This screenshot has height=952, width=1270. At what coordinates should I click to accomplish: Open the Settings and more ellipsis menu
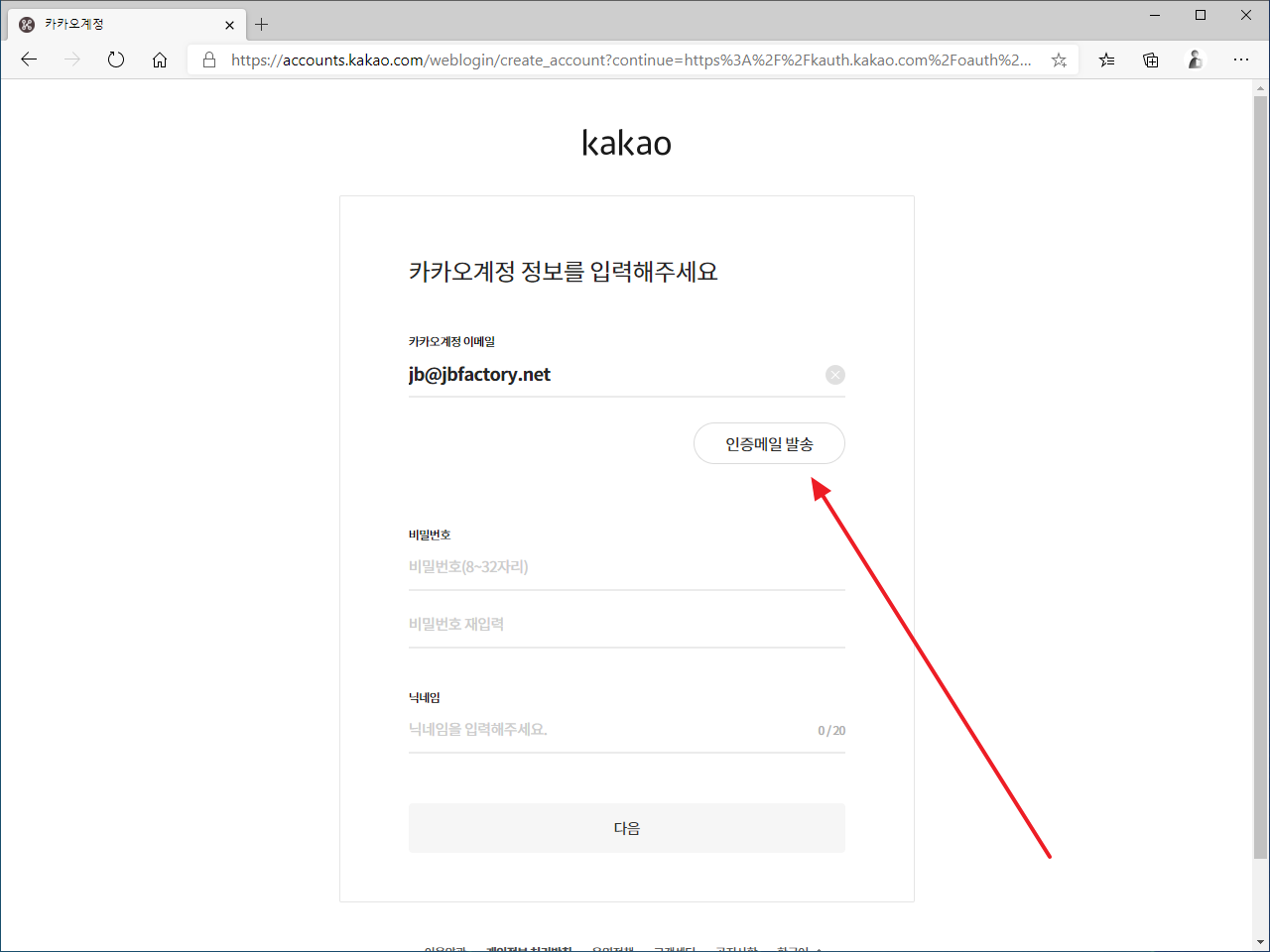[x=1241, y=59]
